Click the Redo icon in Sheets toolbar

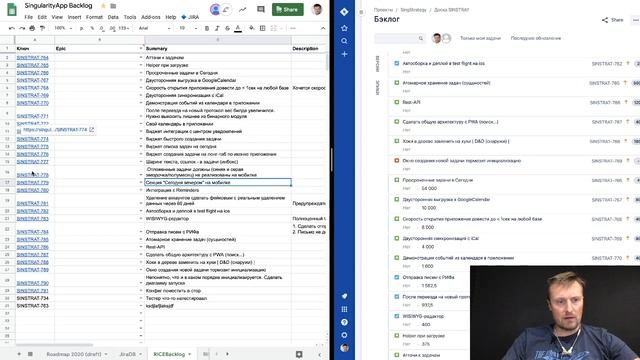click(x=22, y=28)
